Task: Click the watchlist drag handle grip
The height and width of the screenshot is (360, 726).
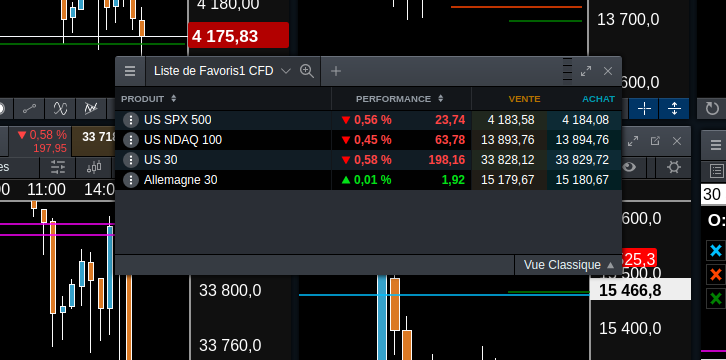Action: pyautogui.click(x=568, y=70)
